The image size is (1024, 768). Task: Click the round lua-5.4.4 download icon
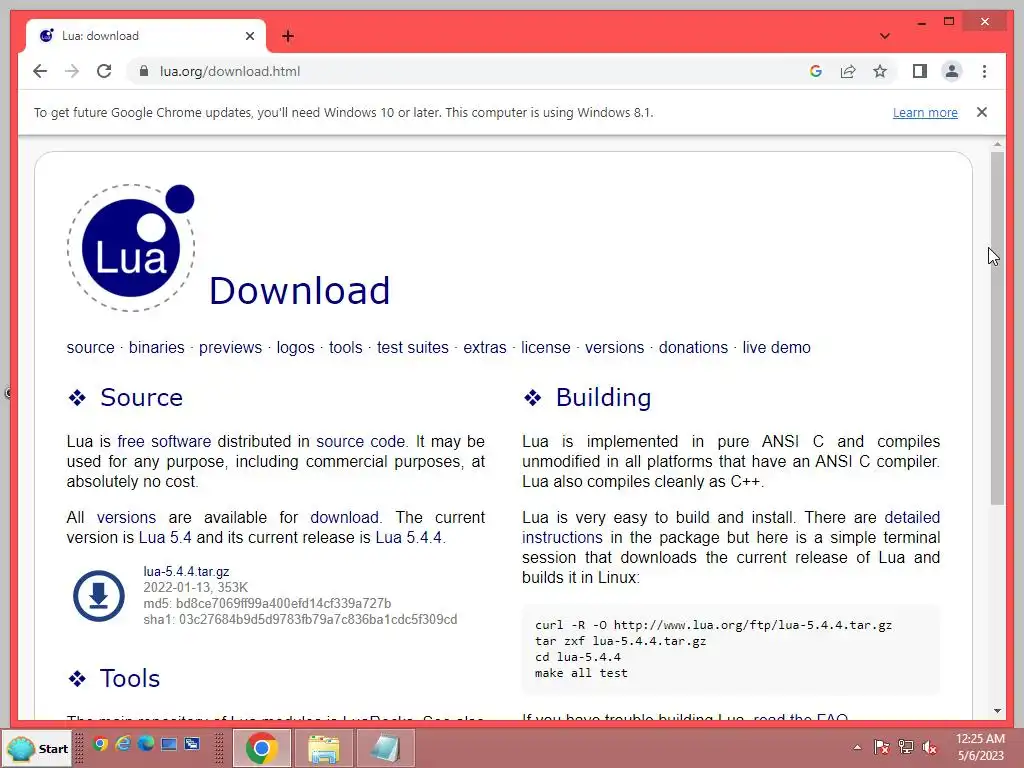pos(99,596)
